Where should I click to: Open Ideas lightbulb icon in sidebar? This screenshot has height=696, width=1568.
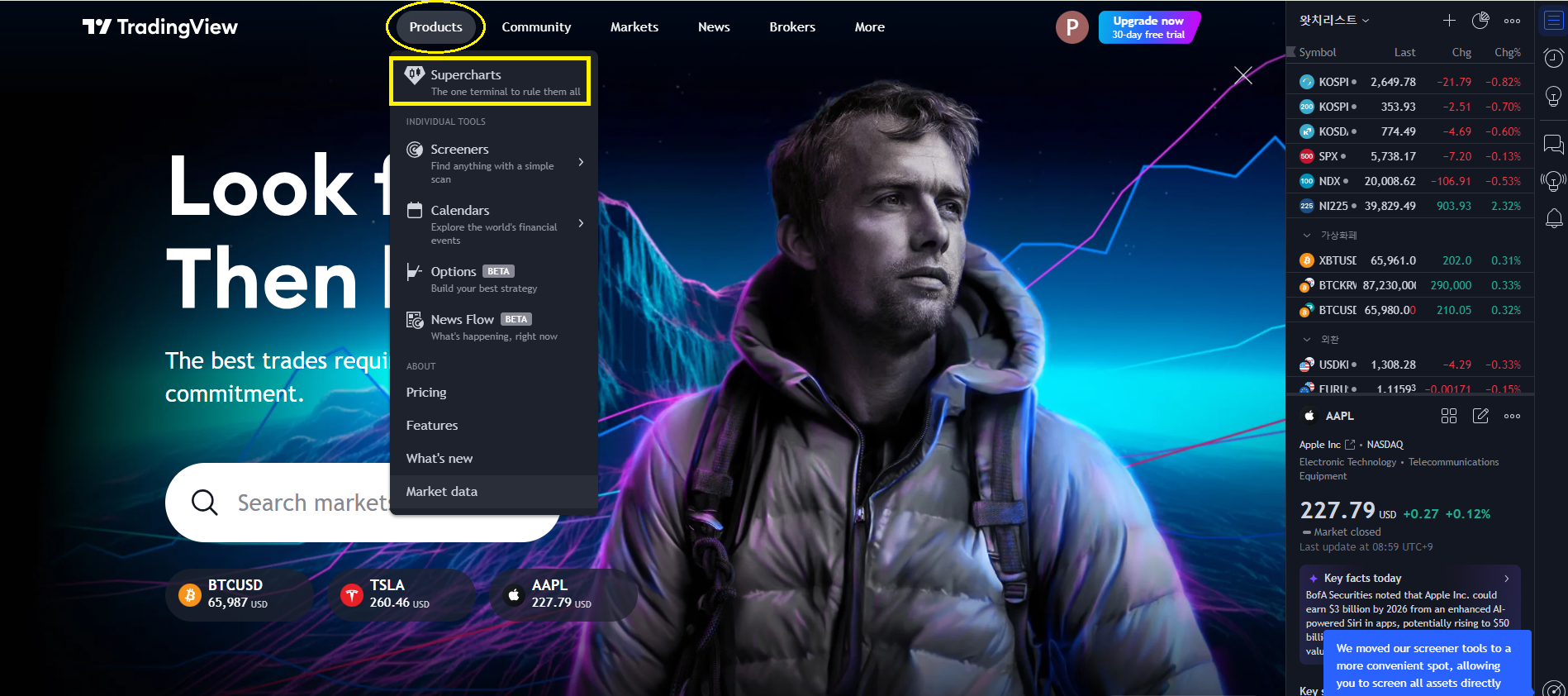tap(1553, 97)
